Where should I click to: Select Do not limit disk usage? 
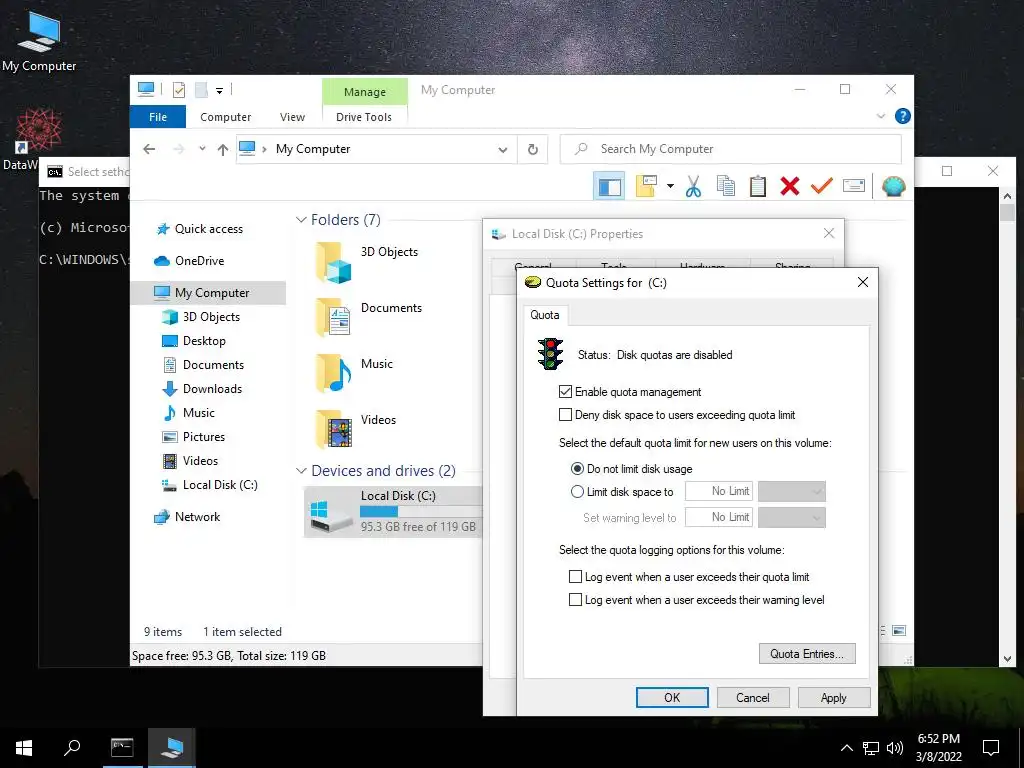tap(577, 469)
